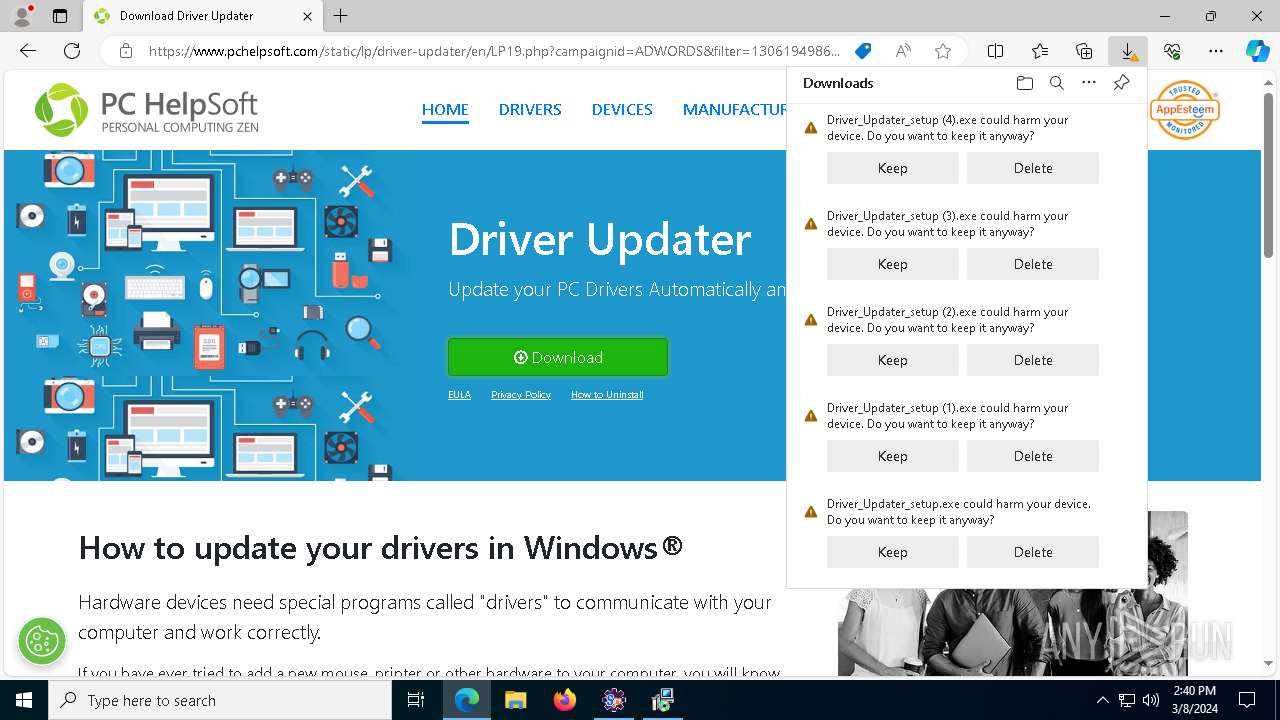Open the Copilot sidebar icon
The image size is (1280, 720).
1258,51
